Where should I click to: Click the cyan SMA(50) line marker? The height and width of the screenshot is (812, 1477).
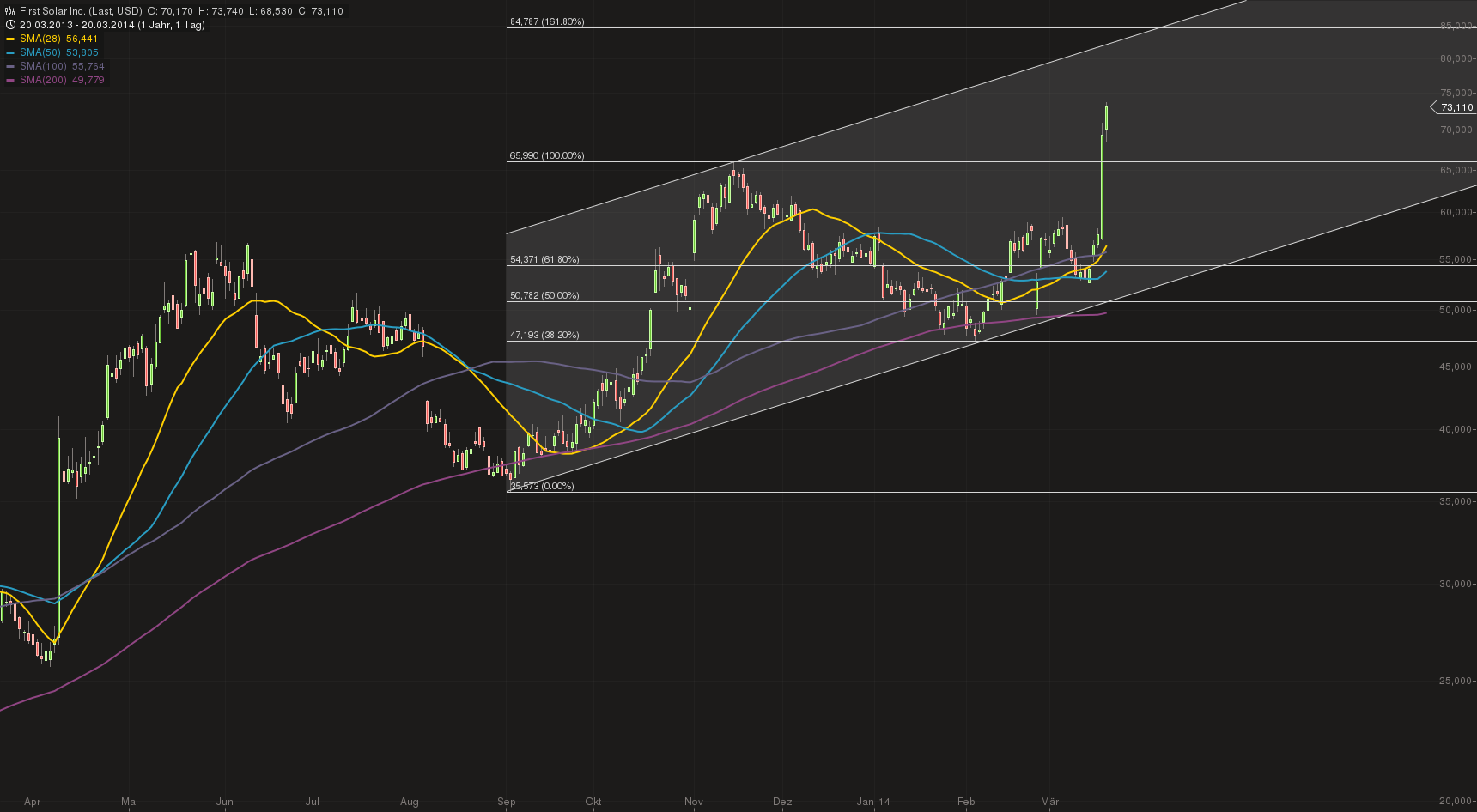tap(10, 52)
